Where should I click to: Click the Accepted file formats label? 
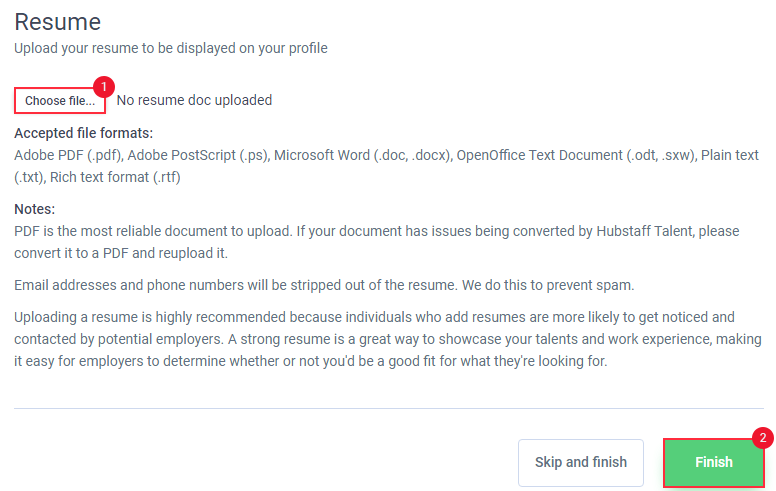coord(84,133)
